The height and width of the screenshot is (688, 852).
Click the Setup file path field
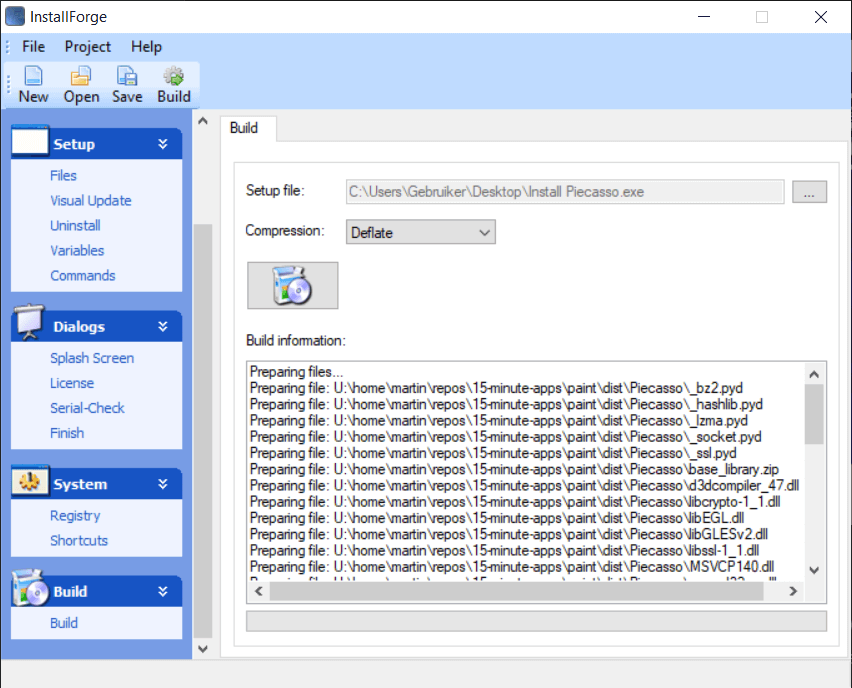coord(565,192)
